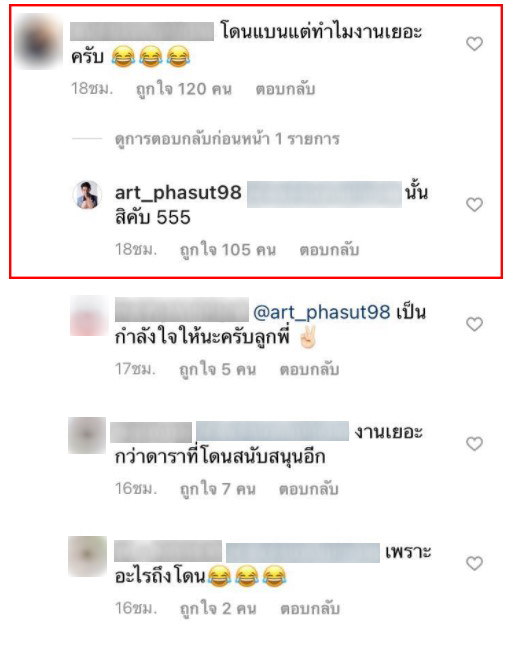The image size is (511, 648).
Task: Like art_phasut98's reply with 555
Action: click(474, 204)
